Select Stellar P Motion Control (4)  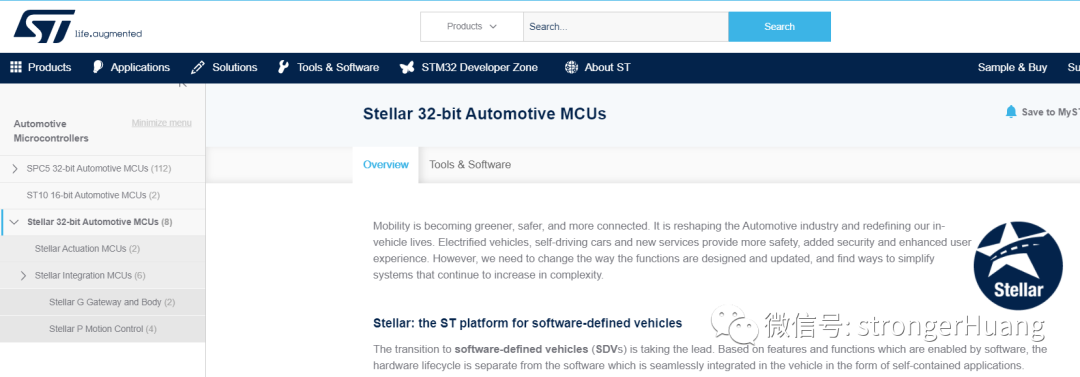pos(103,329)
